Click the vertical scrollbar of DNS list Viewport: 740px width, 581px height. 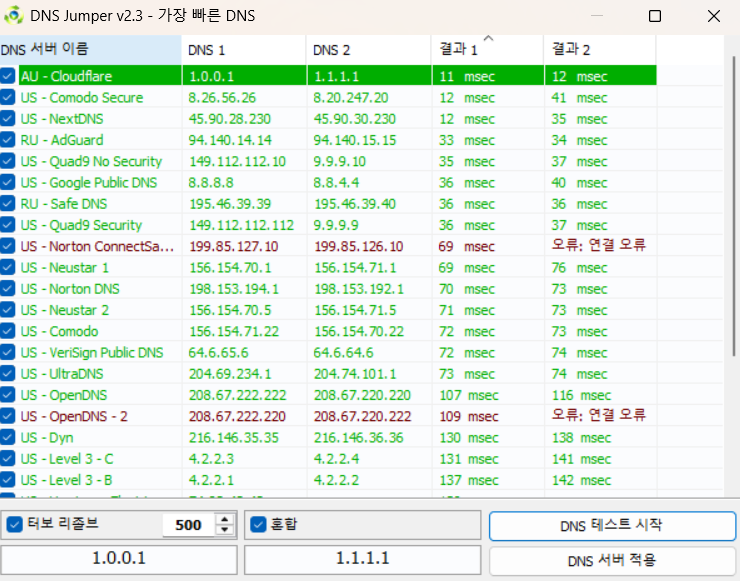tap(734, 206)
